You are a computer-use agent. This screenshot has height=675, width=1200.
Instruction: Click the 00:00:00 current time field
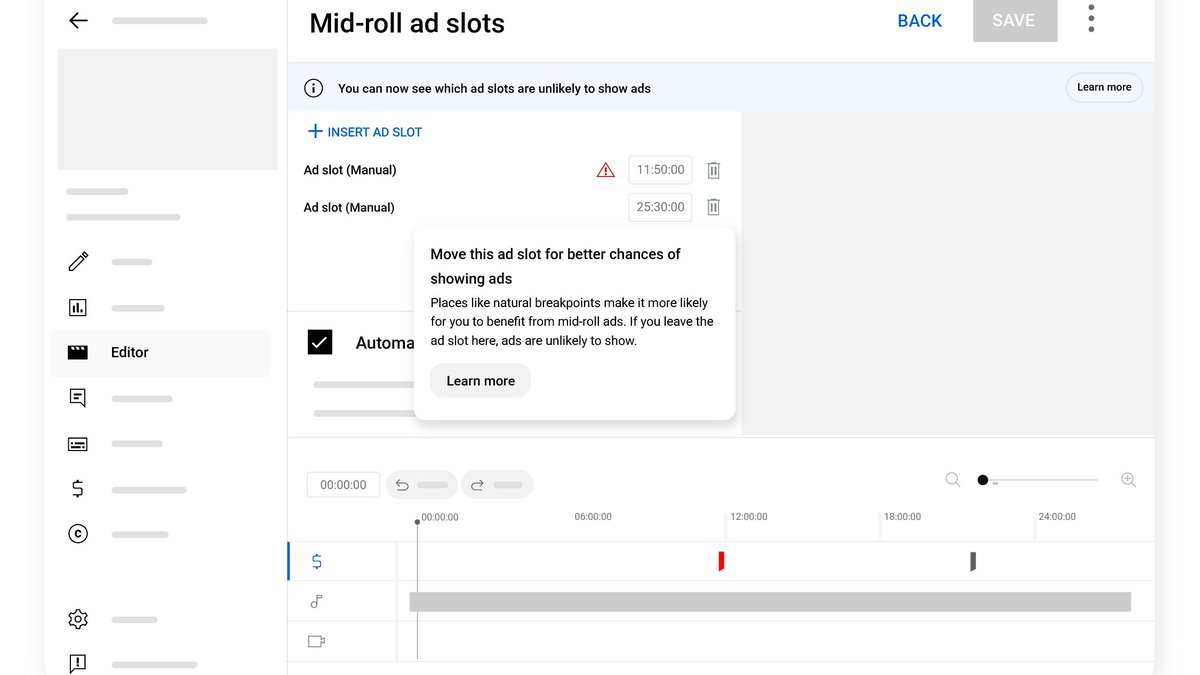click(x=343, y=485)
